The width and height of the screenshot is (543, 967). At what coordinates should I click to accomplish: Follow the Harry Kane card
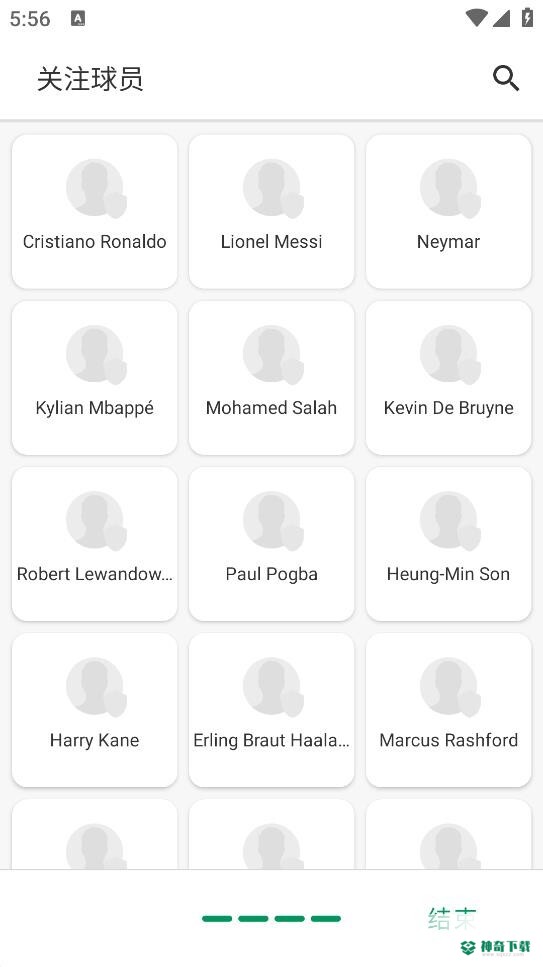click(94, 710)
